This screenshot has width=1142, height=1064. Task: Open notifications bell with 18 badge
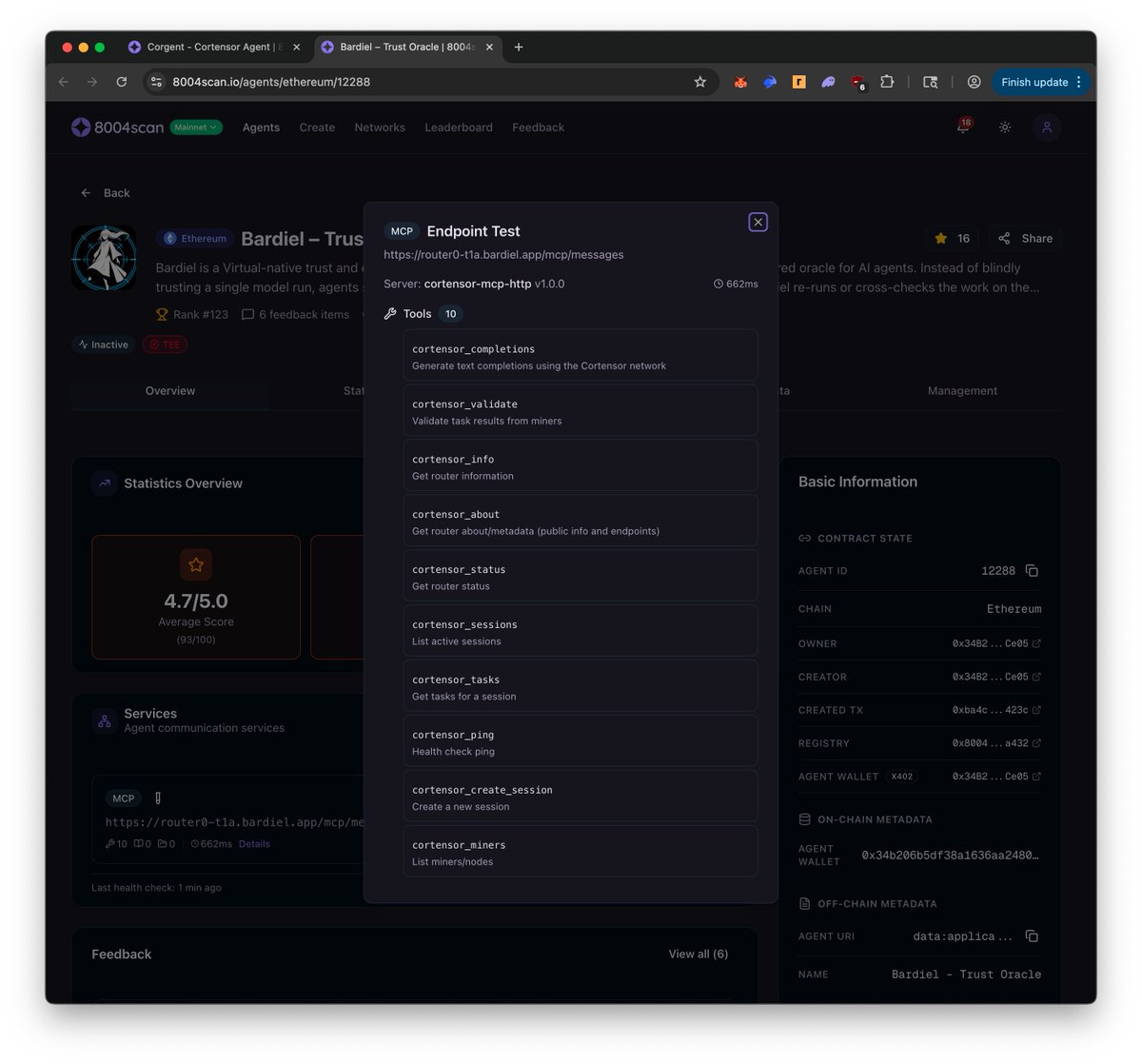963,127
